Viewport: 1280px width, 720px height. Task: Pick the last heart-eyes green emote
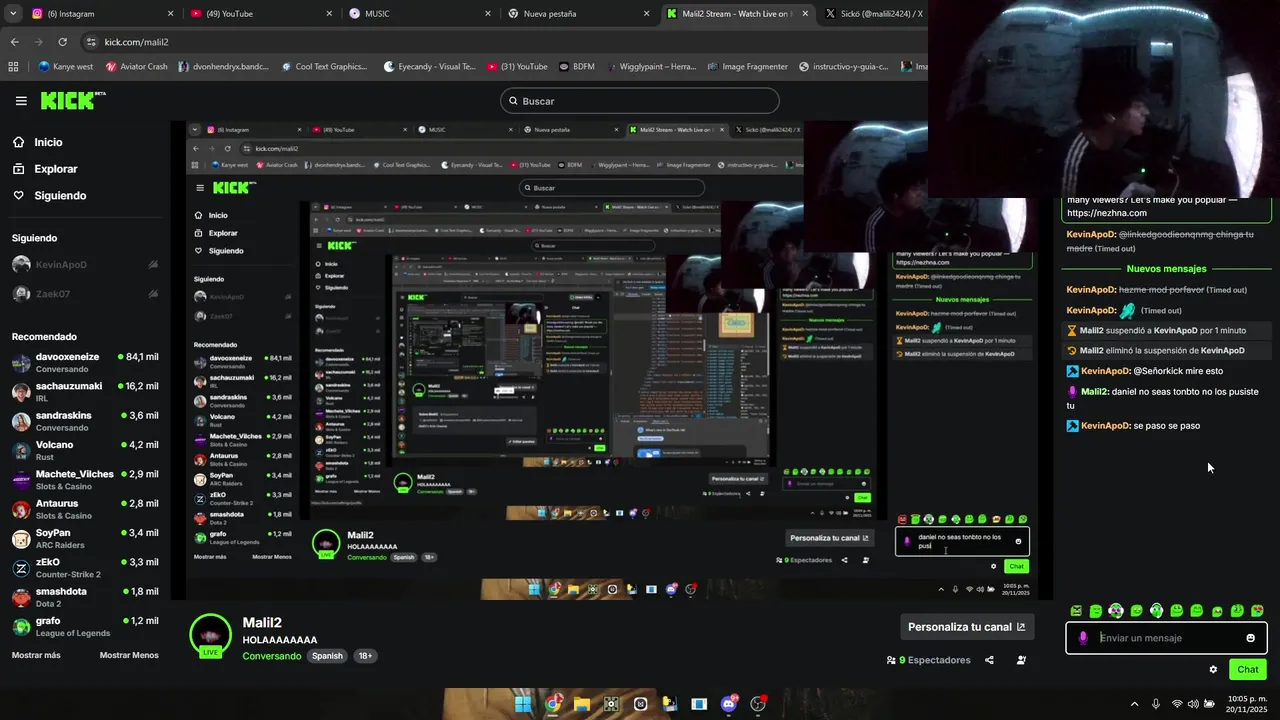[1257, 611]
